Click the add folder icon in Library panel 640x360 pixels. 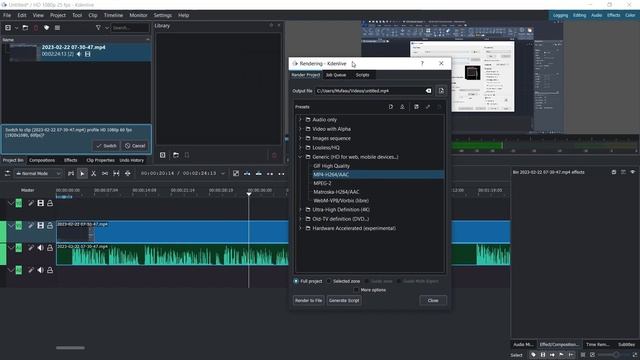[x=176, y=155]
